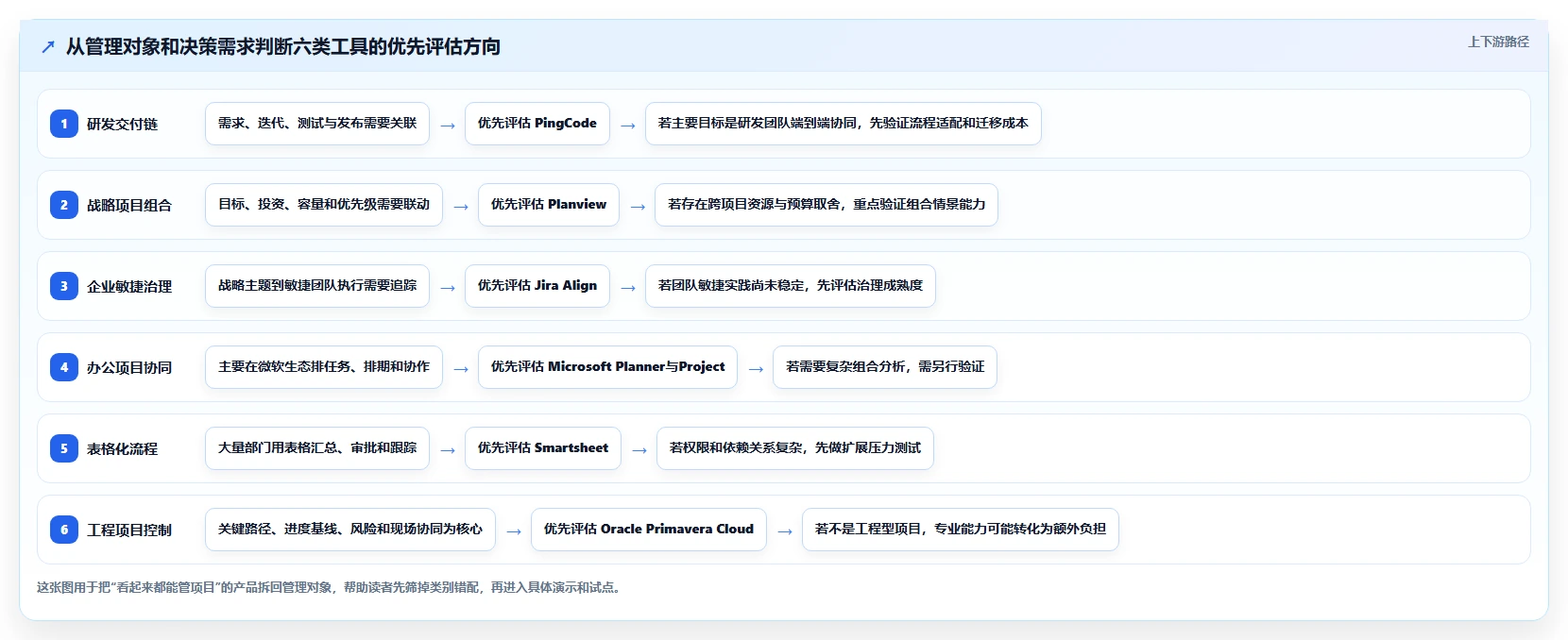Click the 优先评估 Jira Align box
Viewport: 1568px width, 640px height.
coord(537,286)
